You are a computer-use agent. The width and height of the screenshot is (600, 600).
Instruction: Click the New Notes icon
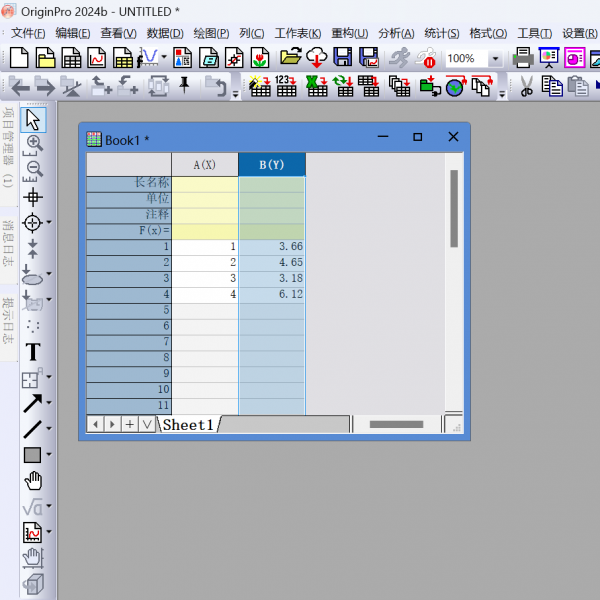tap(209, 58)
